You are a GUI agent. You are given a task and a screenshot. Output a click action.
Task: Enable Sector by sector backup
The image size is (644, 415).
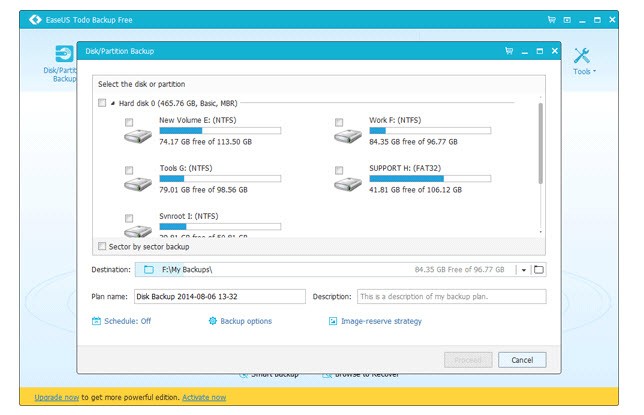pos(102,246)
